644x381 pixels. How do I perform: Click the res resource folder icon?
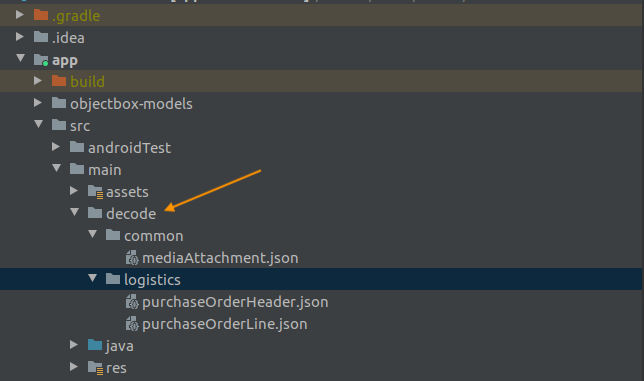pyautogui.click(x=95, y=368)
